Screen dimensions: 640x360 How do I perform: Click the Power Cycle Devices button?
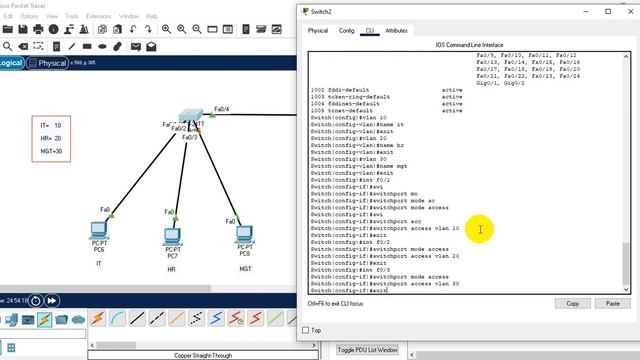36,301
